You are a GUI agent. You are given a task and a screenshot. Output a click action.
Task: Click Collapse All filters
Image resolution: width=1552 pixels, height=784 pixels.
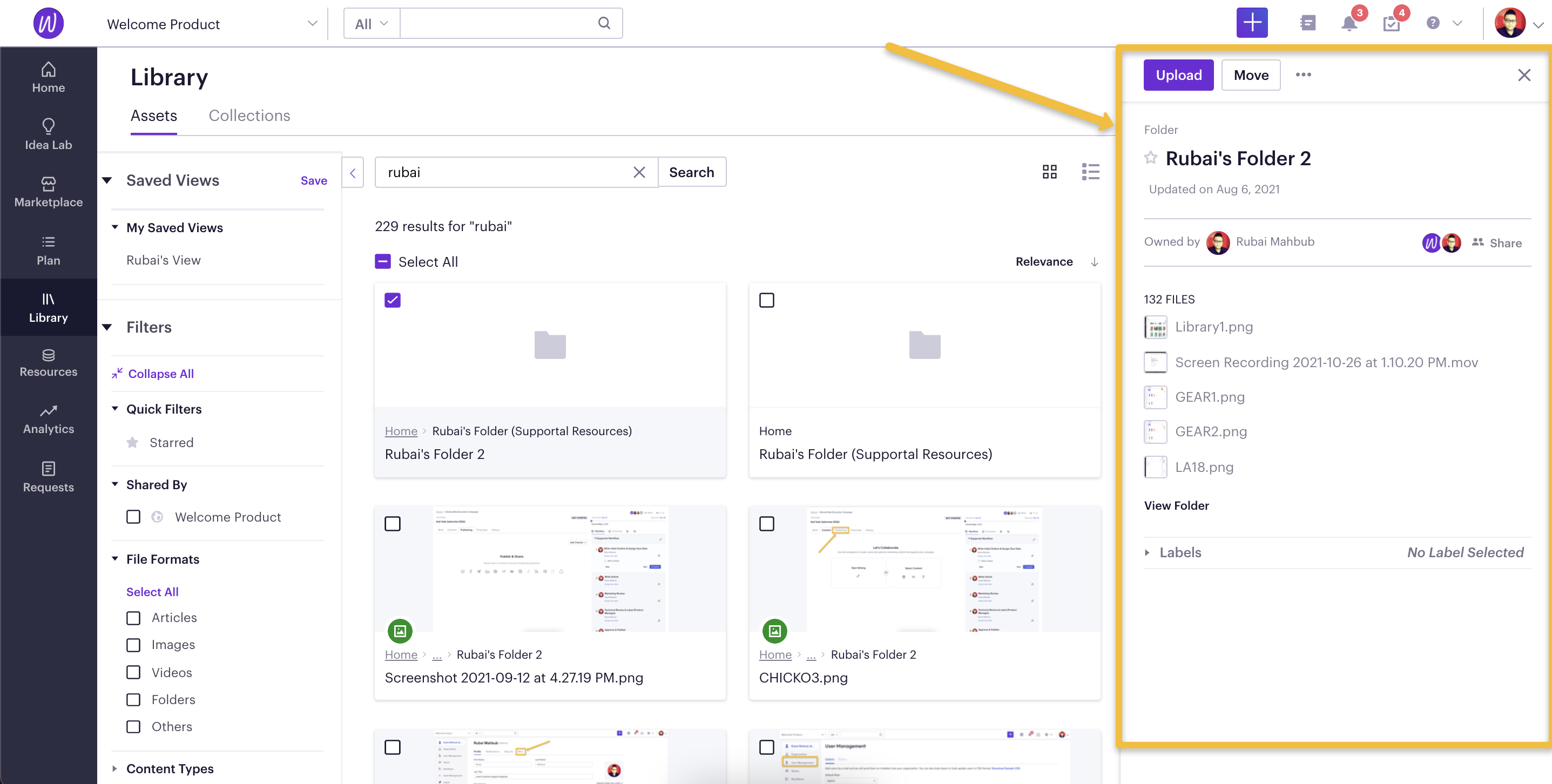(x=153, y=374)
